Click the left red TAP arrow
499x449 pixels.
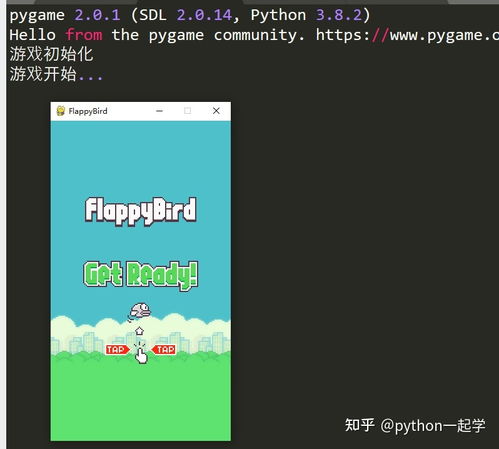coord(118,349)
